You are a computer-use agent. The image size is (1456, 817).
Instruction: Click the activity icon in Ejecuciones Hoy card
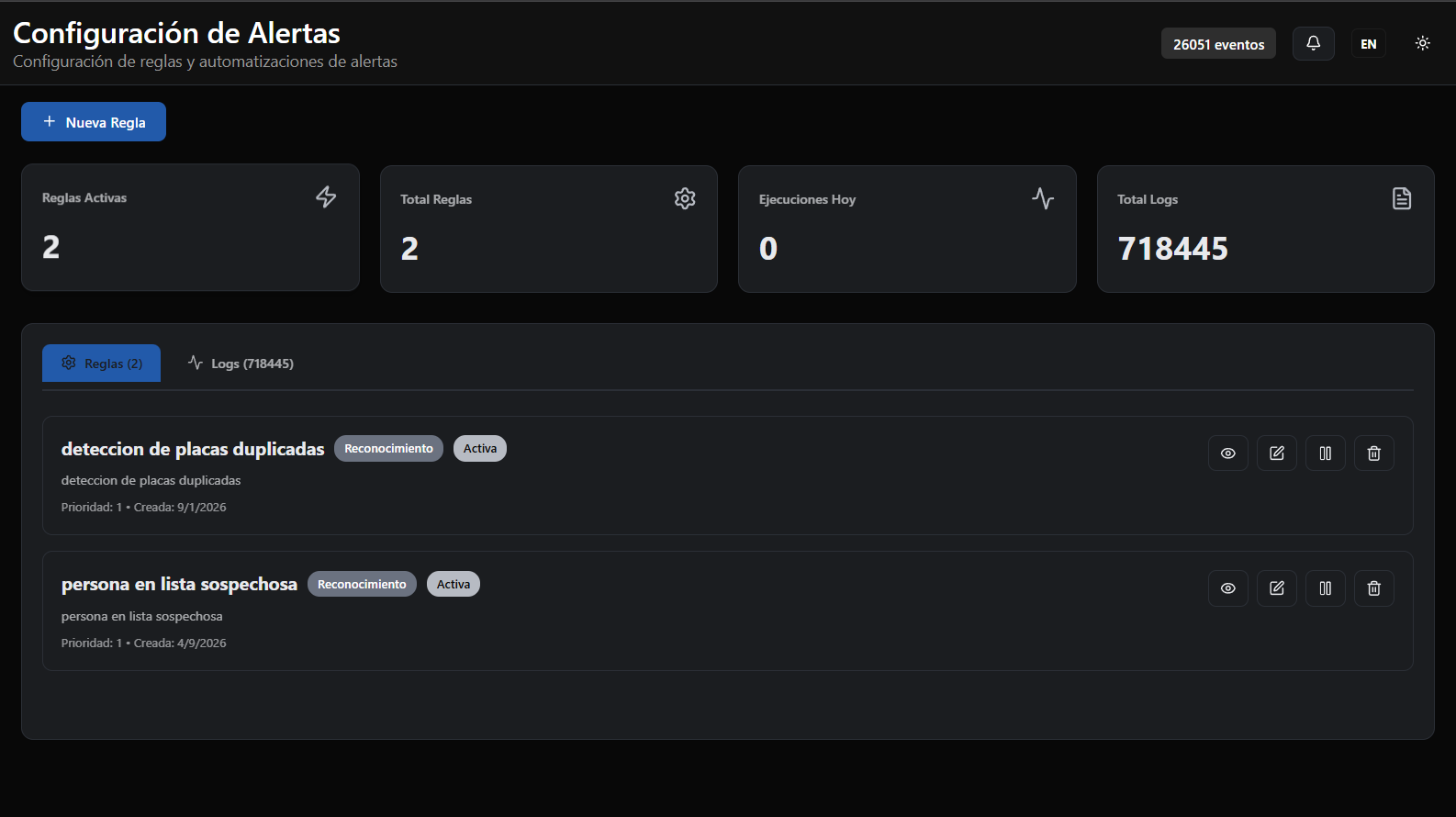[x=1043, y=198]
